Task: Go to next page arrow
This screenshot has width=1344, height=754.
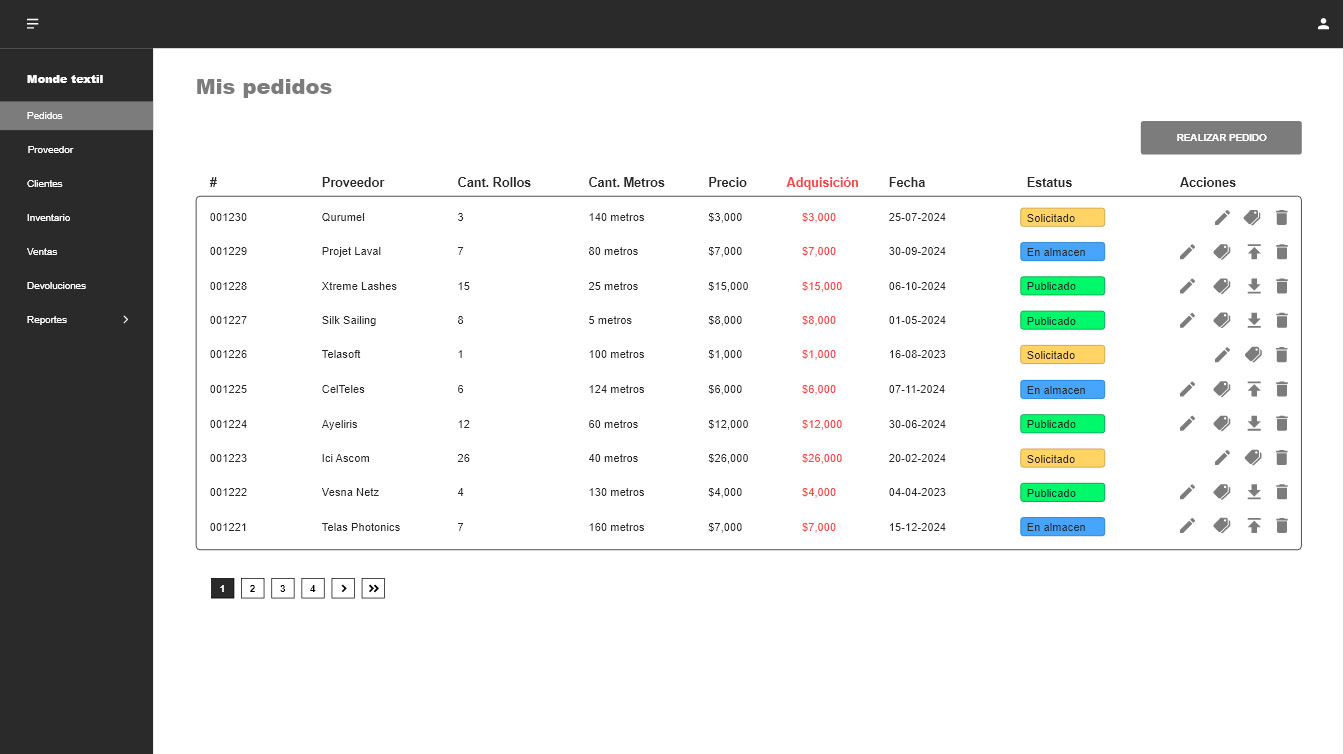Action: (x=343, y=588)
